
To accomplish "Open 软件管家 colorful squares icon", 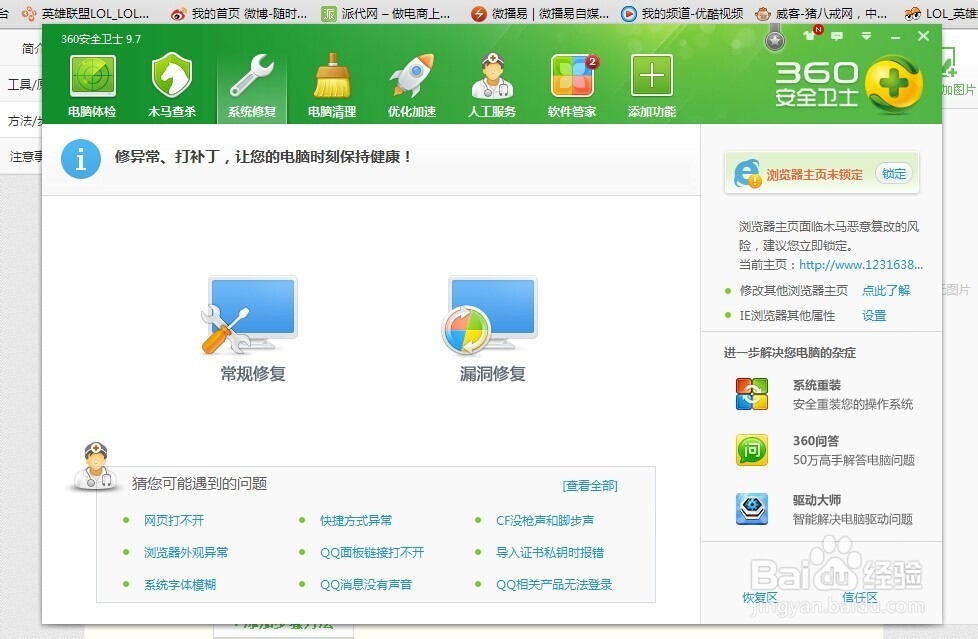I will pyautogui.click(x=573, y=76).
